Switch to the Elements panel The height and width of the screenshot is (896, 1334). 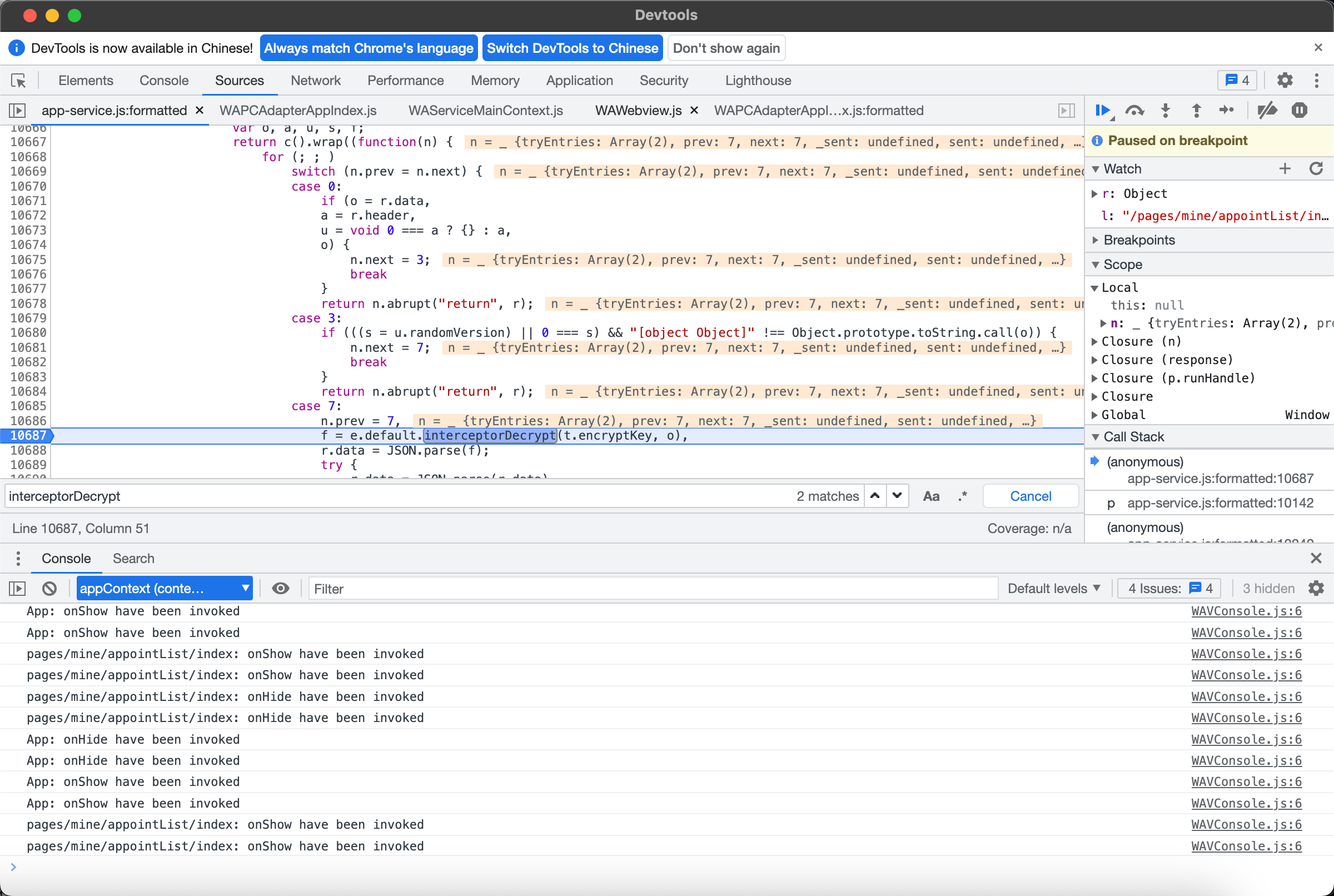tap(86, 81)
